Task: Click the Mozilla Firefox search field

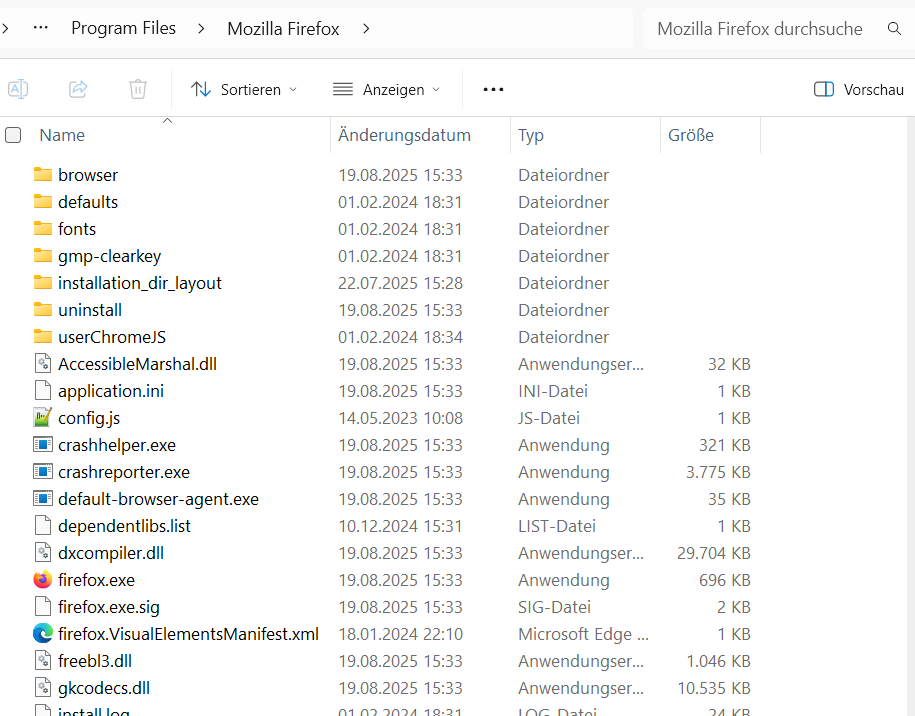Action: pos(760,29)
